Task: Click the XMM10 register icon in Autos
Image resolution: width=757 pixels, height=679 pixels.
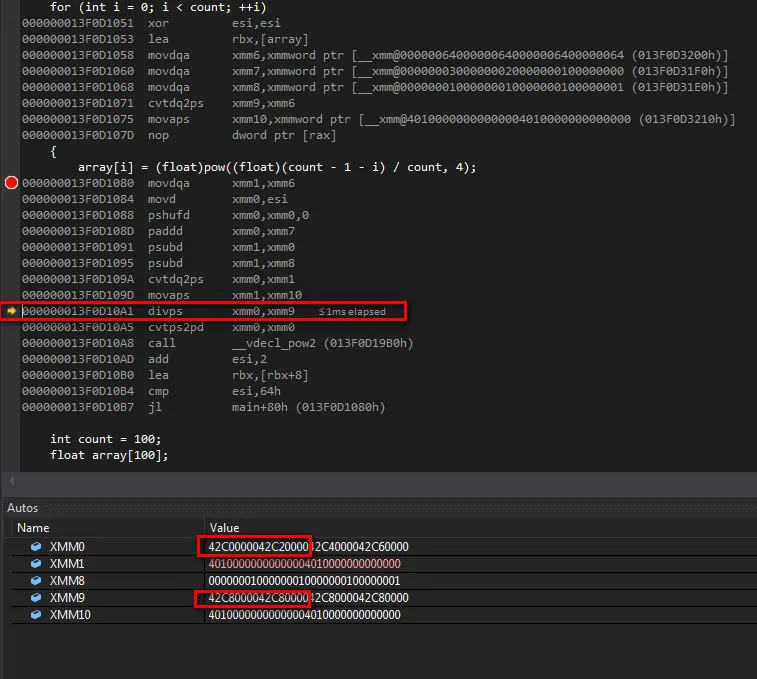Action: click(x=36, y=614)
